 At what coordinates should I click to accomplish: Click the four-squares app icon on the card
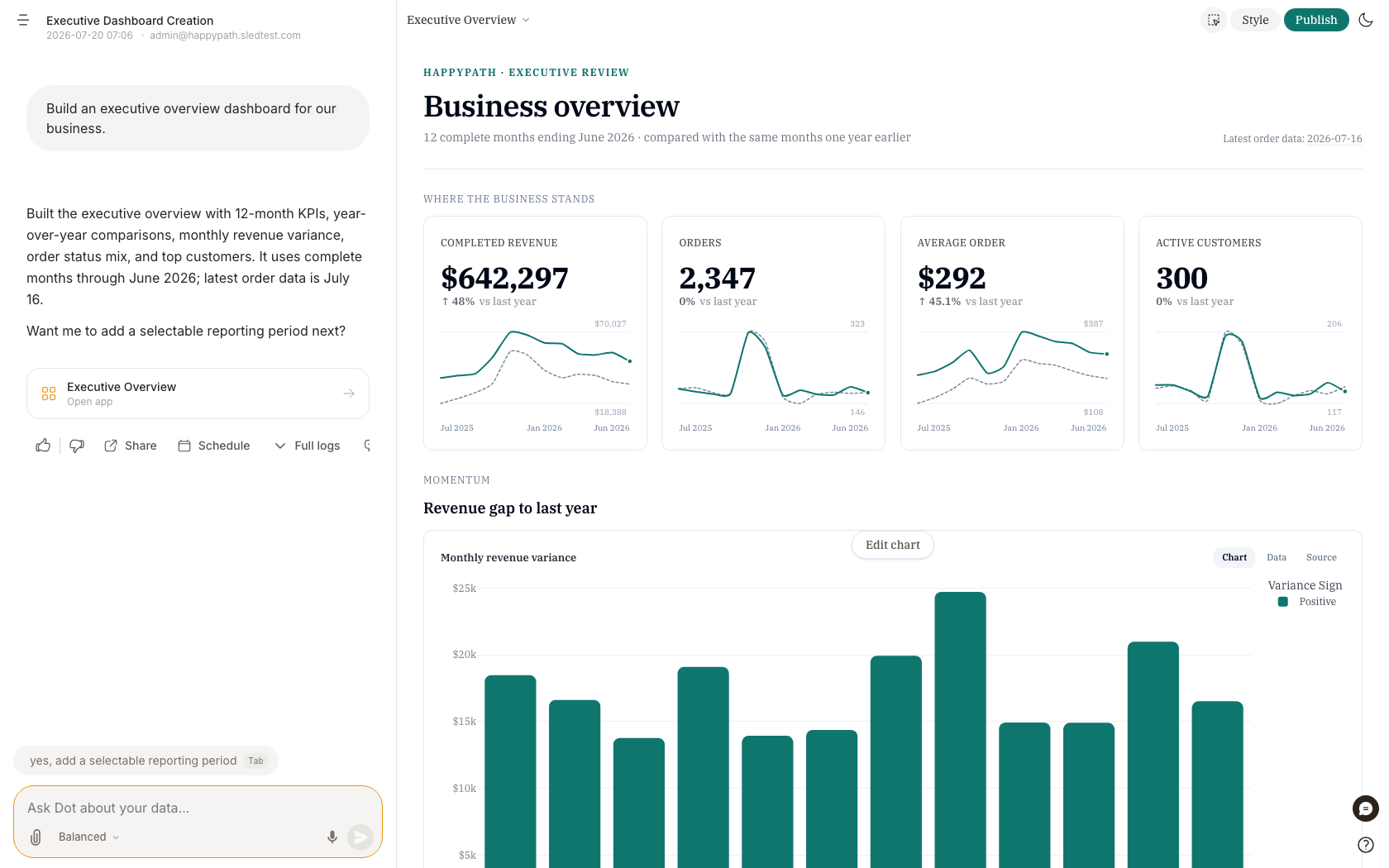tap(49, 393)
